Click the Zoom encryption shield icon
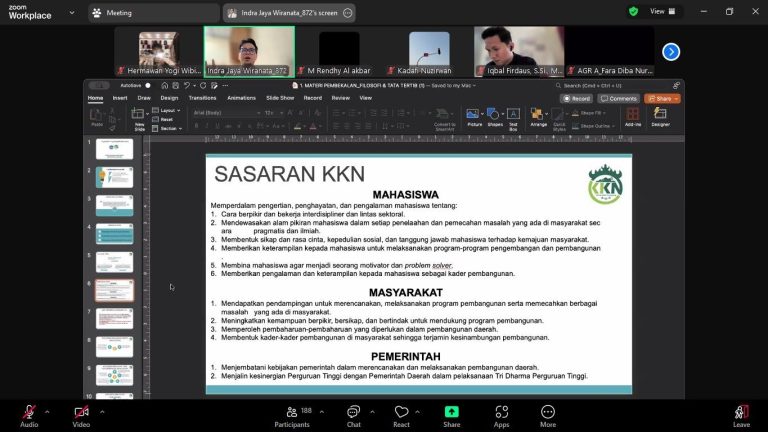The image size is (768, 432). pos(633,11)
